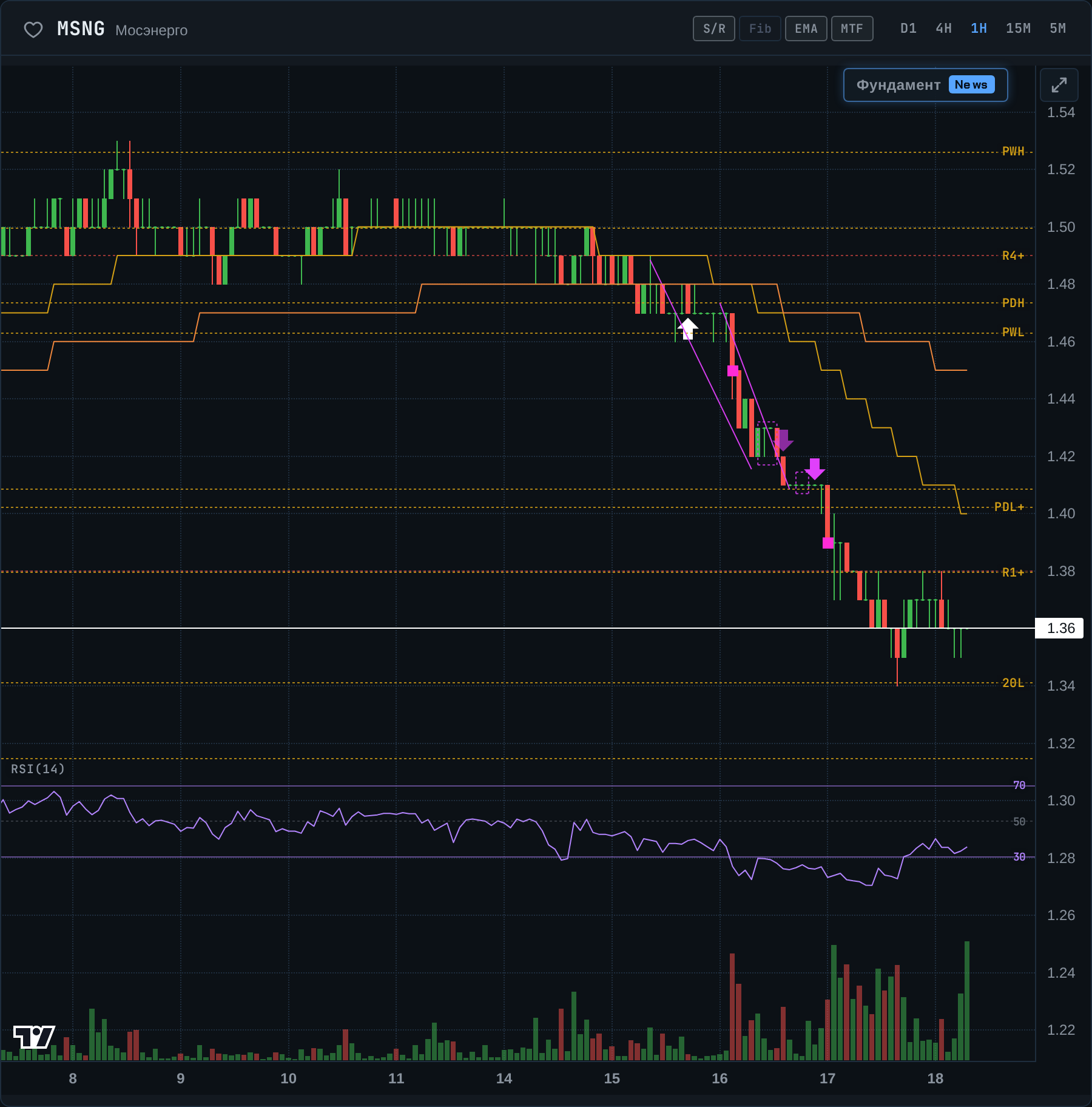The image size is (1092, 1107).
Task: Click the RSI 50 midline label
Action: (1019, 822)
